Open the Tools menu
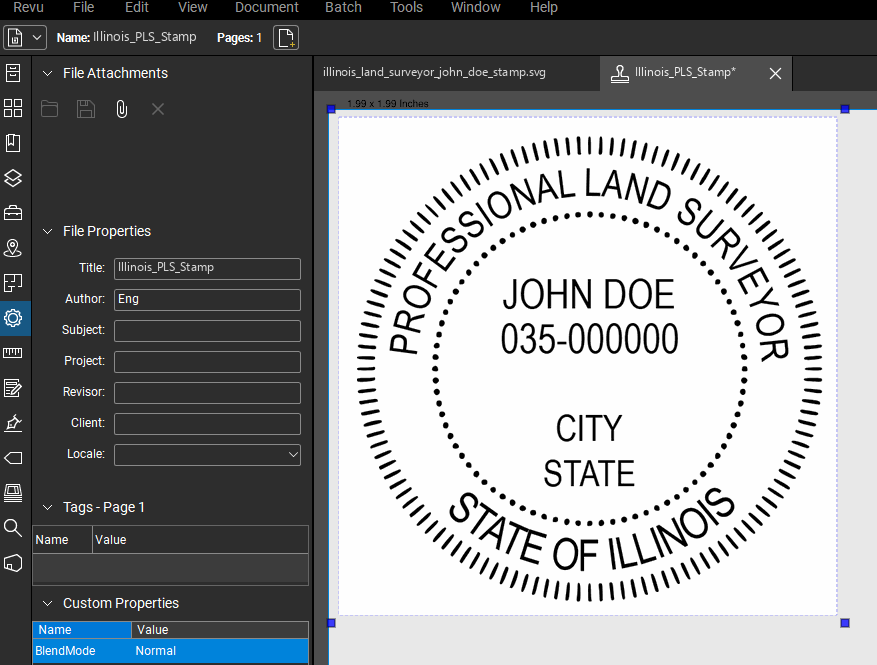This screenshot has height=665, width=877. [x=406, y=7]
